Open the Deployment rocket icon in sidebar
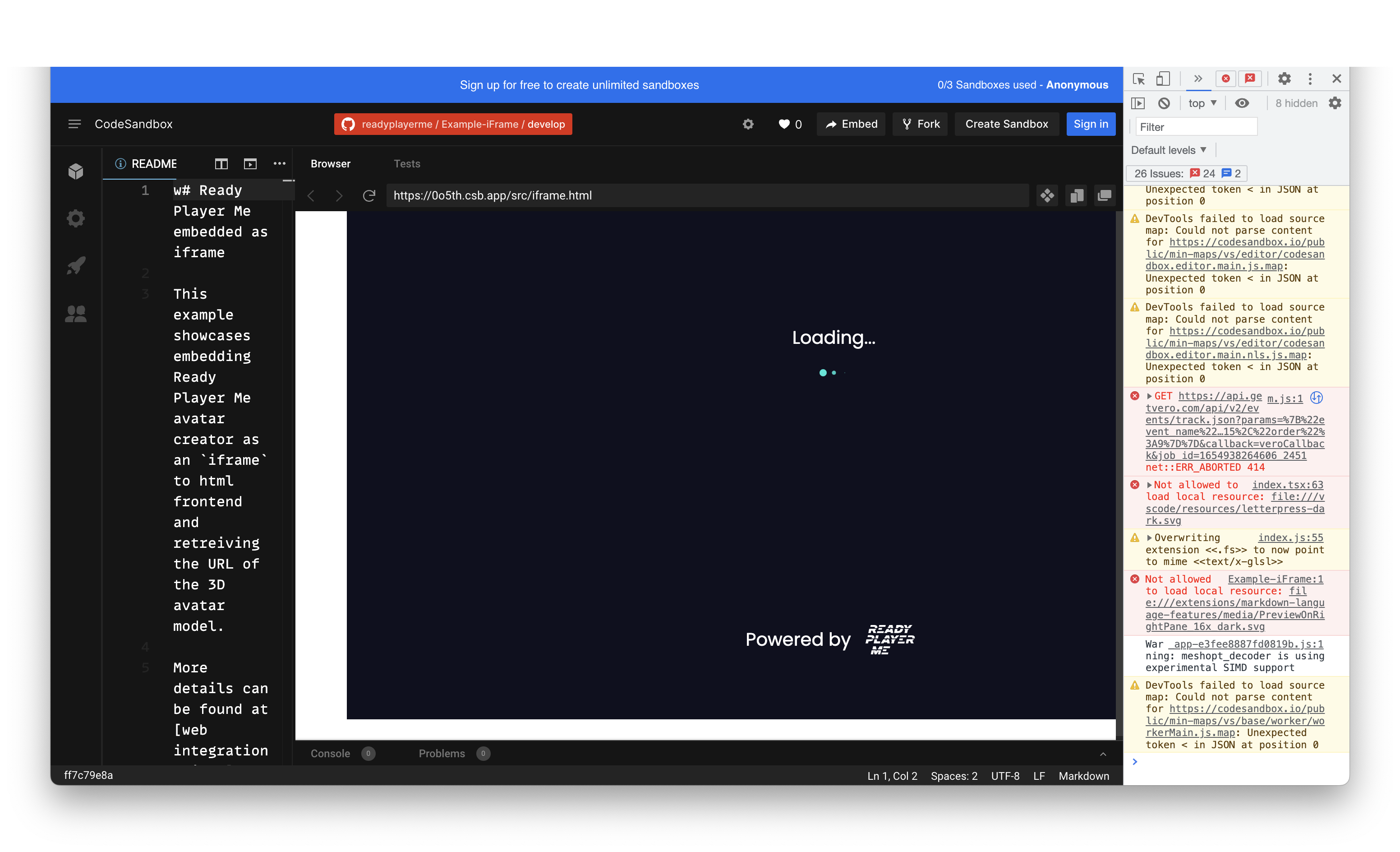The height and width of the screenshot is (852, 1400). pos(76,265)
